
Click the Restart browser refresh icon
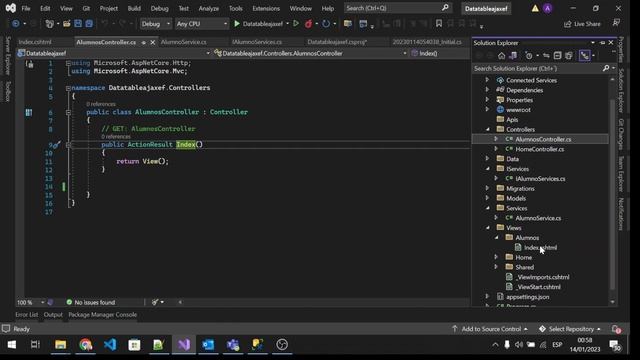[326, 24]
